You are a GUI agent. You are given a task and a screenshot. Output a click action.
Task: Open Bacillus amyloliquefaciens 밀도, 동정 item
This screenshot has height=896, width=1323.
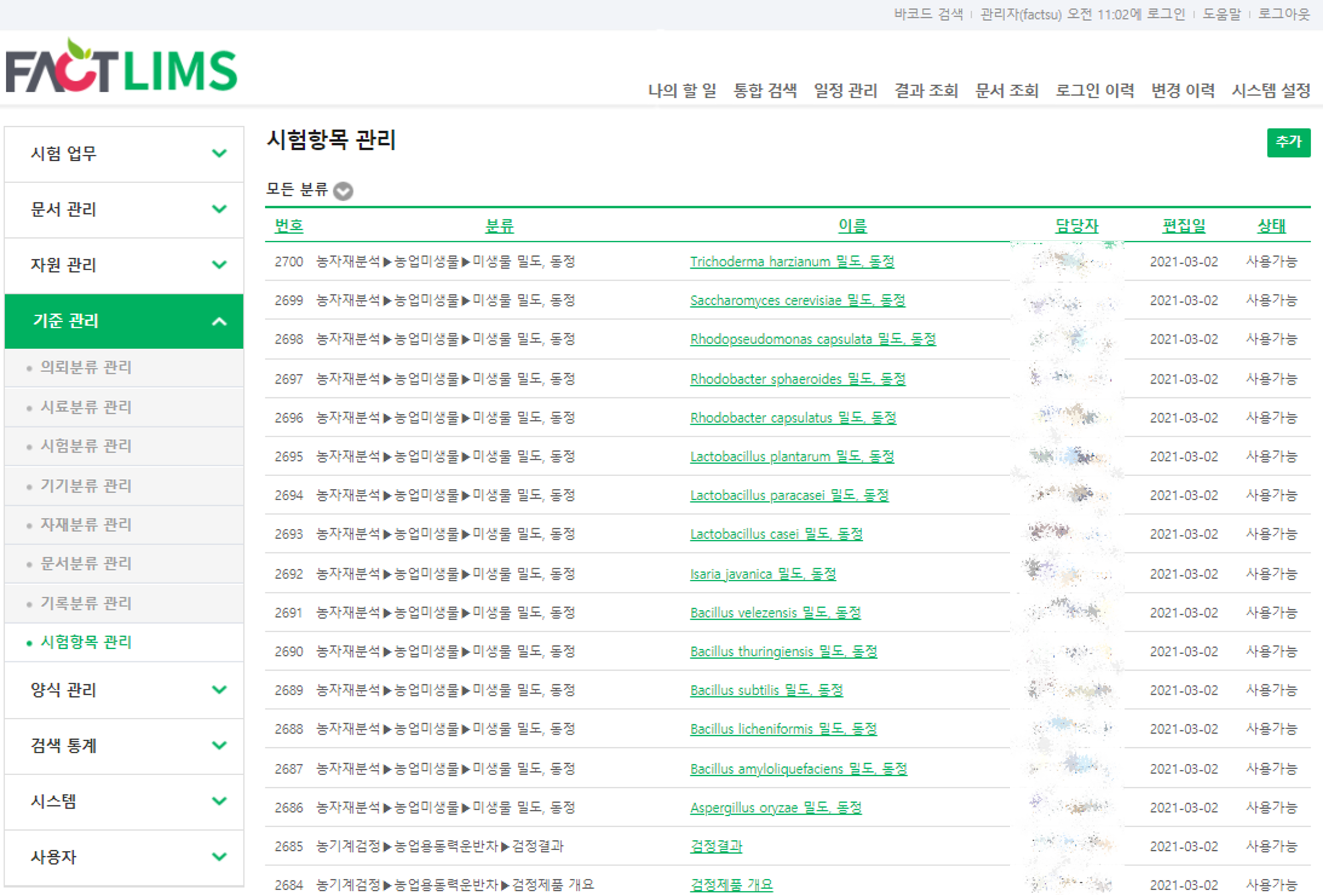tap(798, 769)
